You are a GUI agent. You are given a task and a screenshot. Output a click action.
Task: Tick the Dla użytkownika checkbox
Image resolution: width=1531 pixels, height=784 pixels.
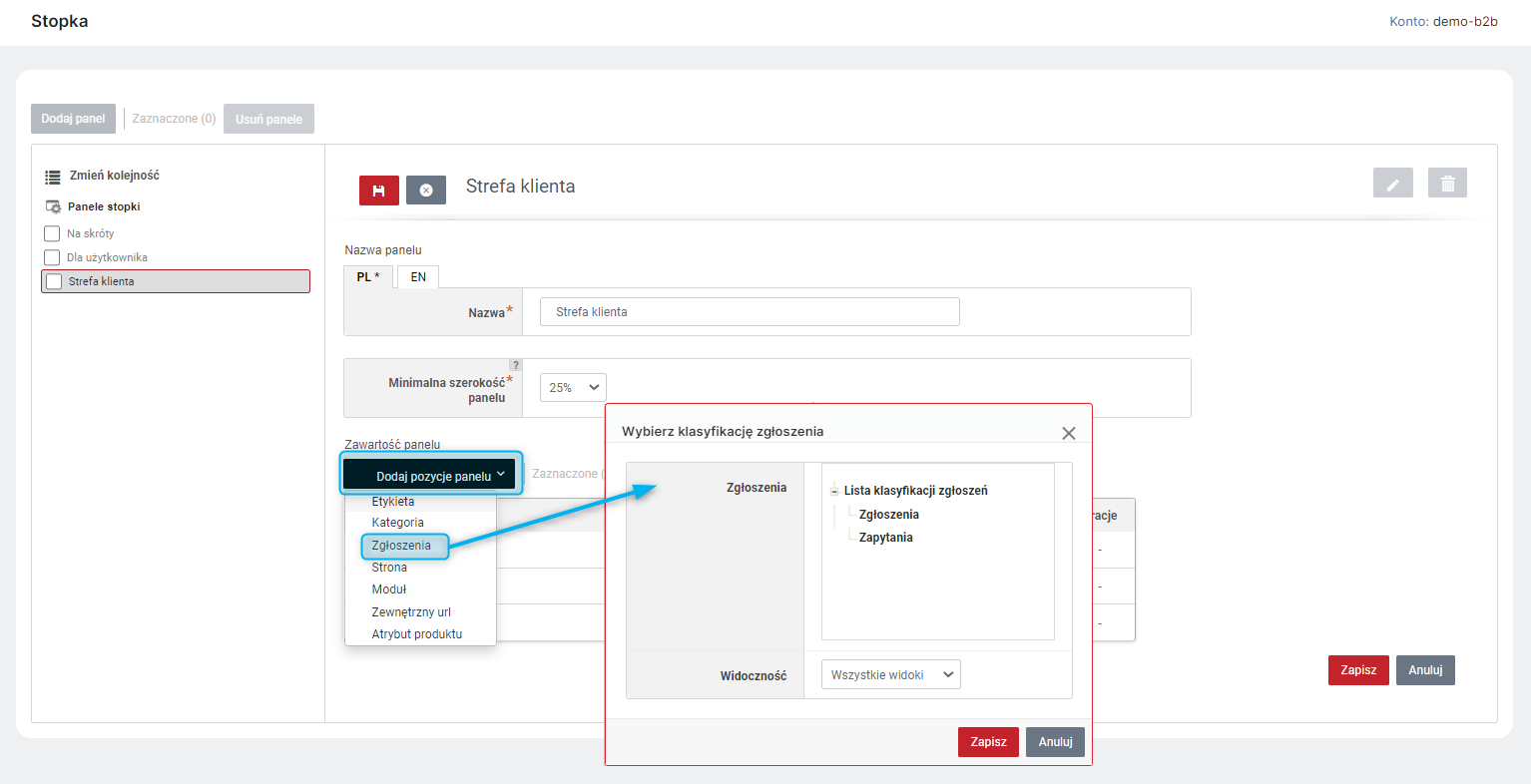click(x=52, y=257)
